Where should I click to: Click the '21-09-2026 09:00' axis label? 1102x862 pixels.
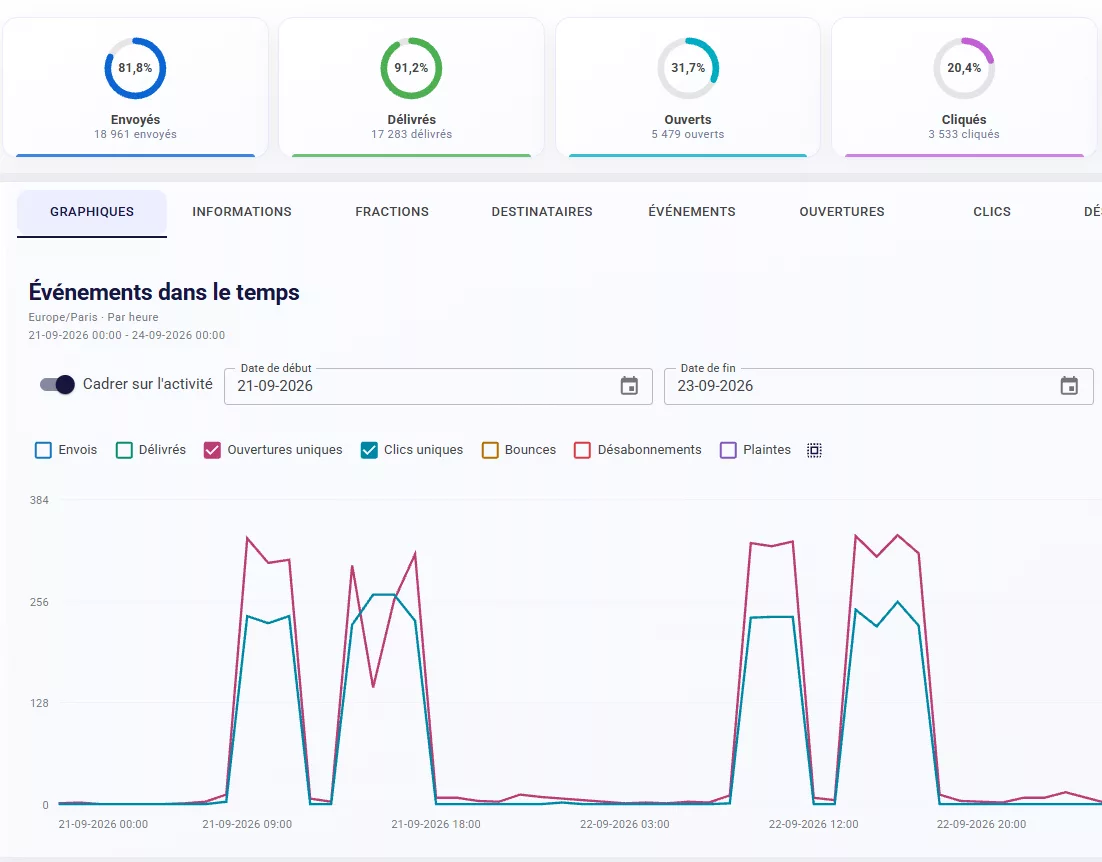[247, 824]
